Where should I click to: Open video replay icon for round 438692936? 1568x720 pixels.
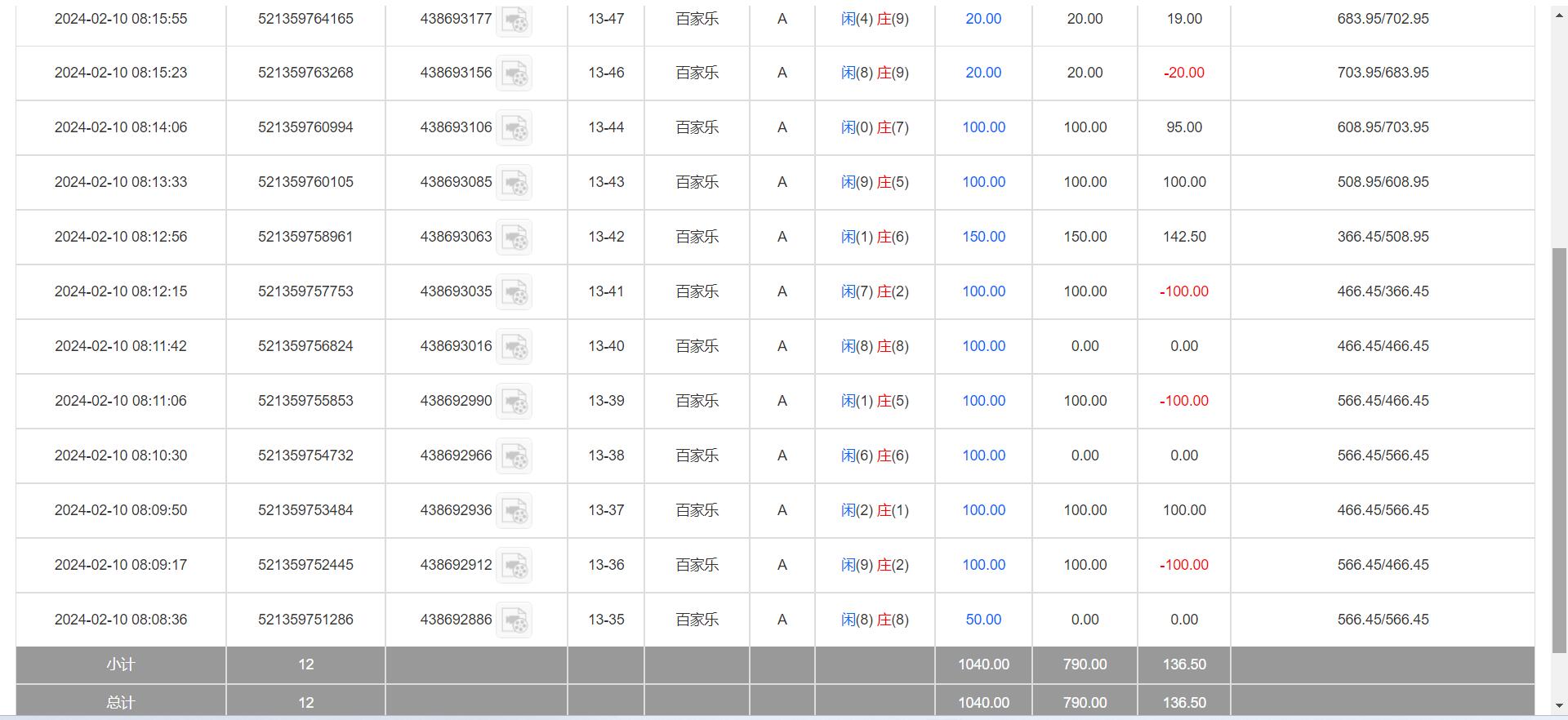(514, 511)
